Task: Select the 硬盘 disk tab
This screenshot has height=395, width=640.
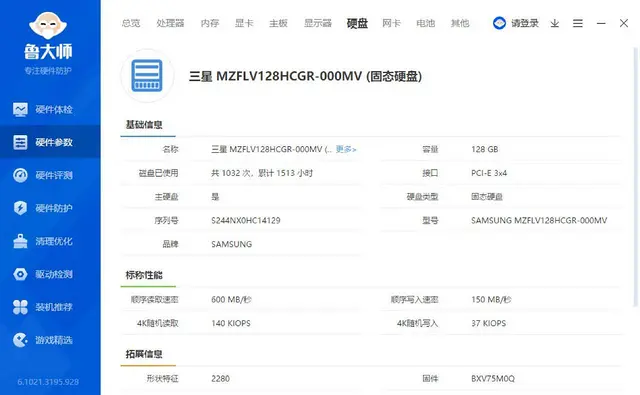Action: (x=357, y=23)
